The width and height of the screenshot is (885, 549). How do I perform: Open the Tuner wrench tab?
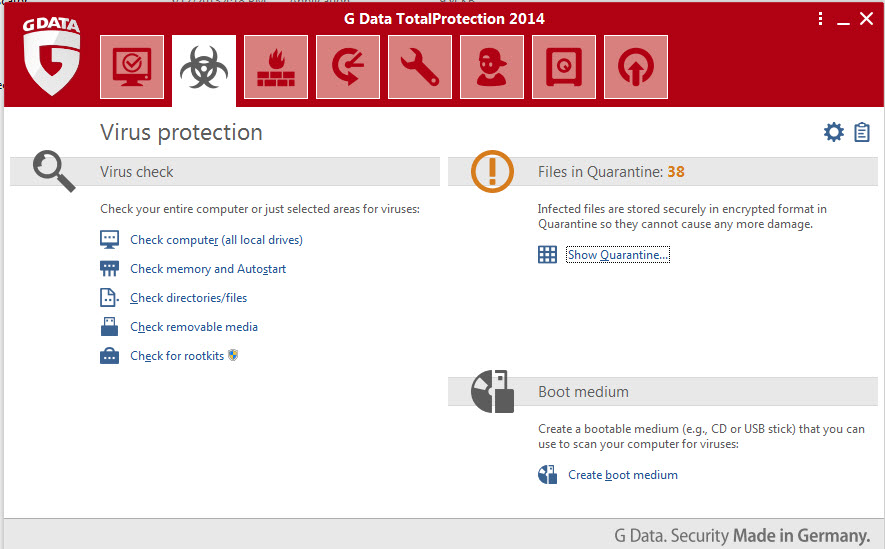click(x=420, y=67)
